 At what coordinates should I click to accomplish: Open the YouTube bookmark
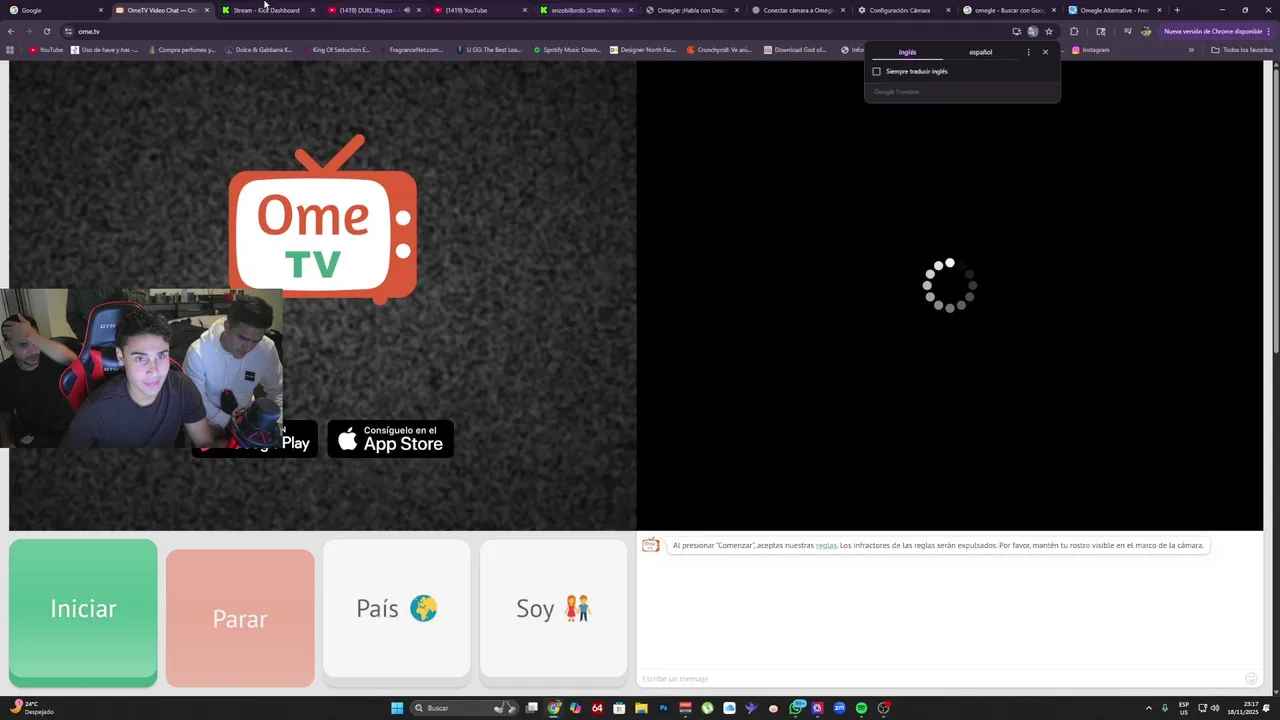(46, 50)
